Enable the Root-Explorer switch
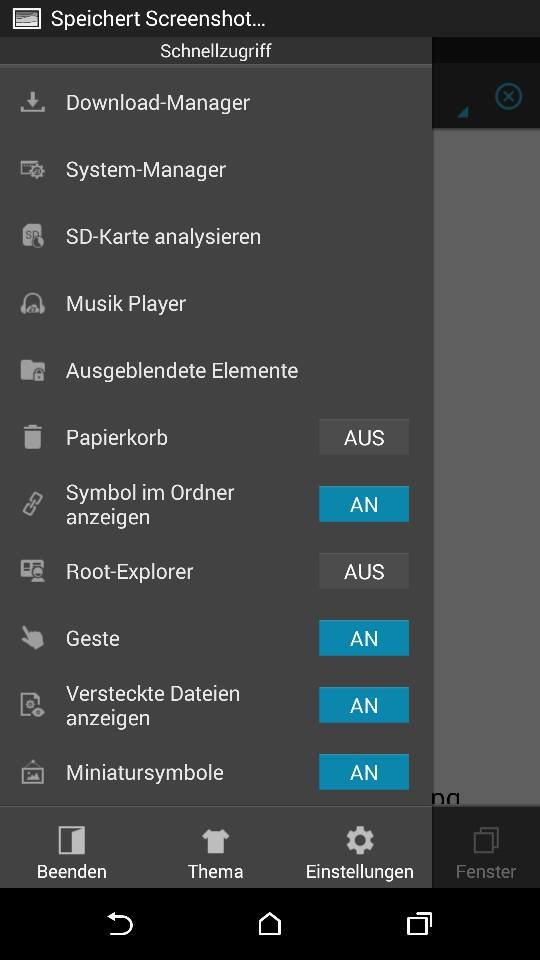This screenshot has height=960, width=540. point(364,571)
